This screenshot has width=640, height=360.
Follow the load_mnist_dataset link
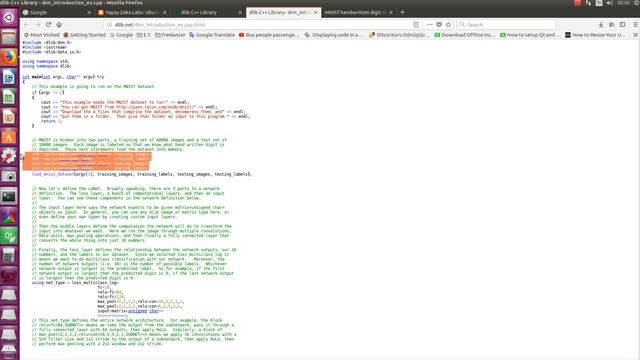coord(53,174)
